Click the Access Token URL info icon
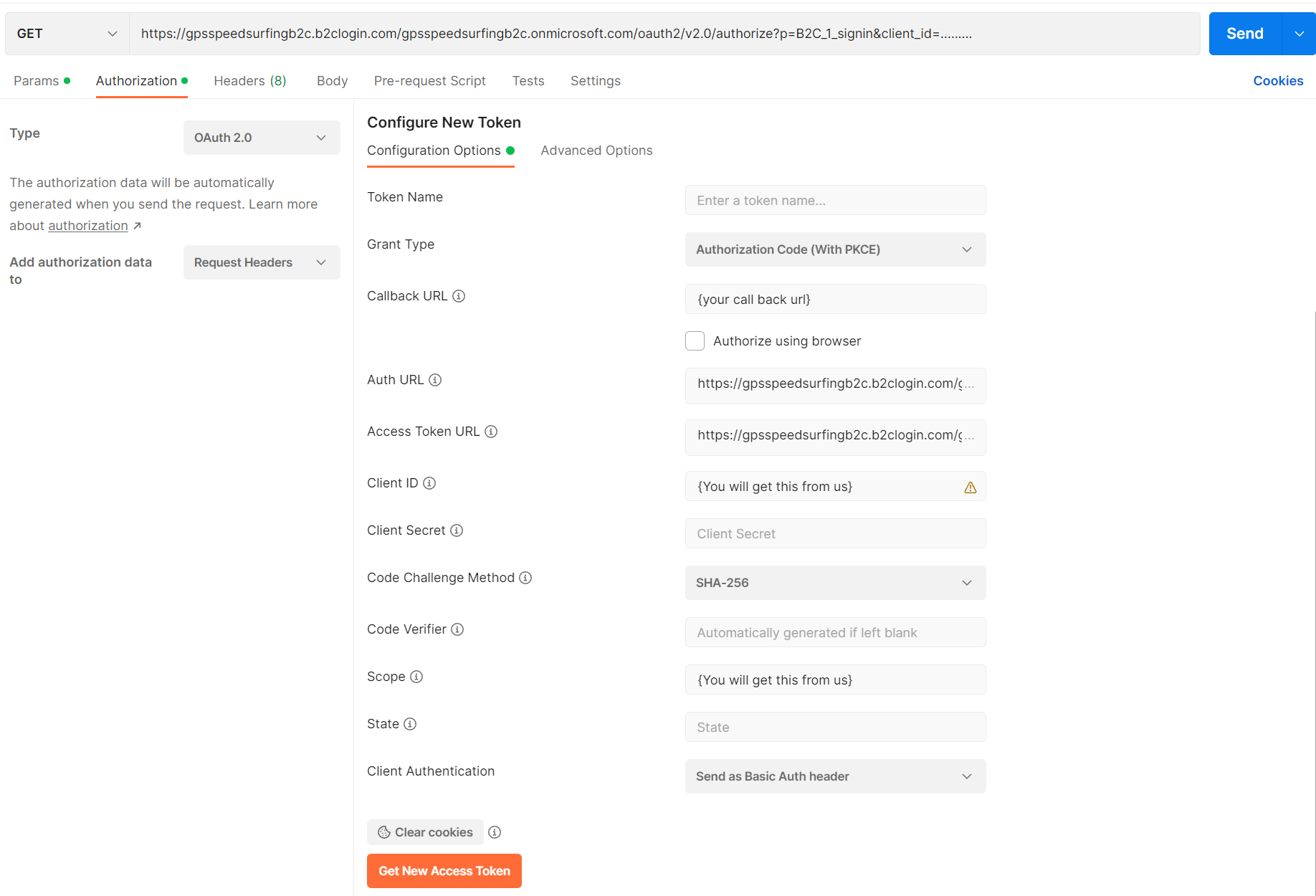Screen dimensions: 1316x896 (491, 432)
